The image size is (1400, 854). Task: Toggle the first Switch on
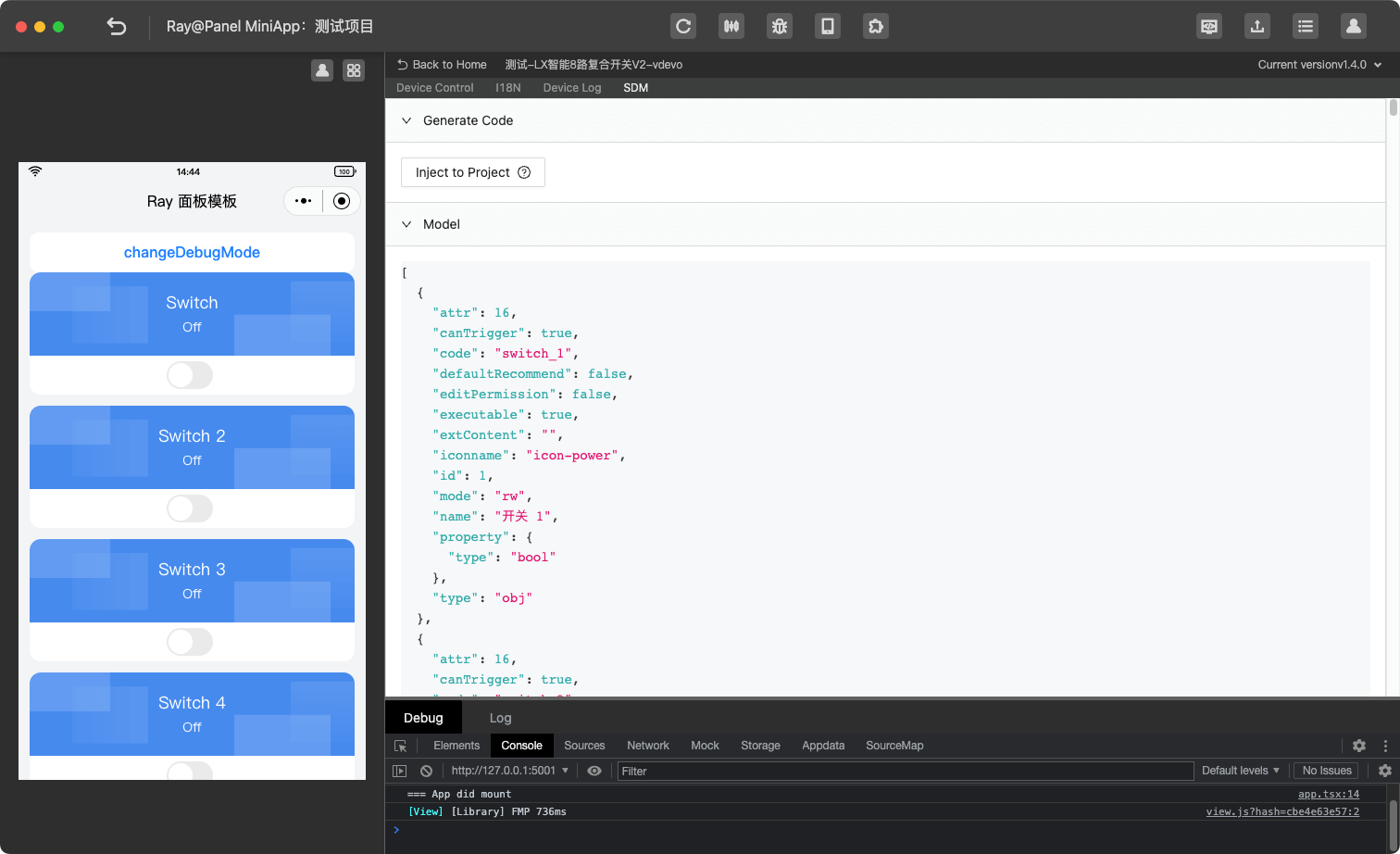pos(190,375)
